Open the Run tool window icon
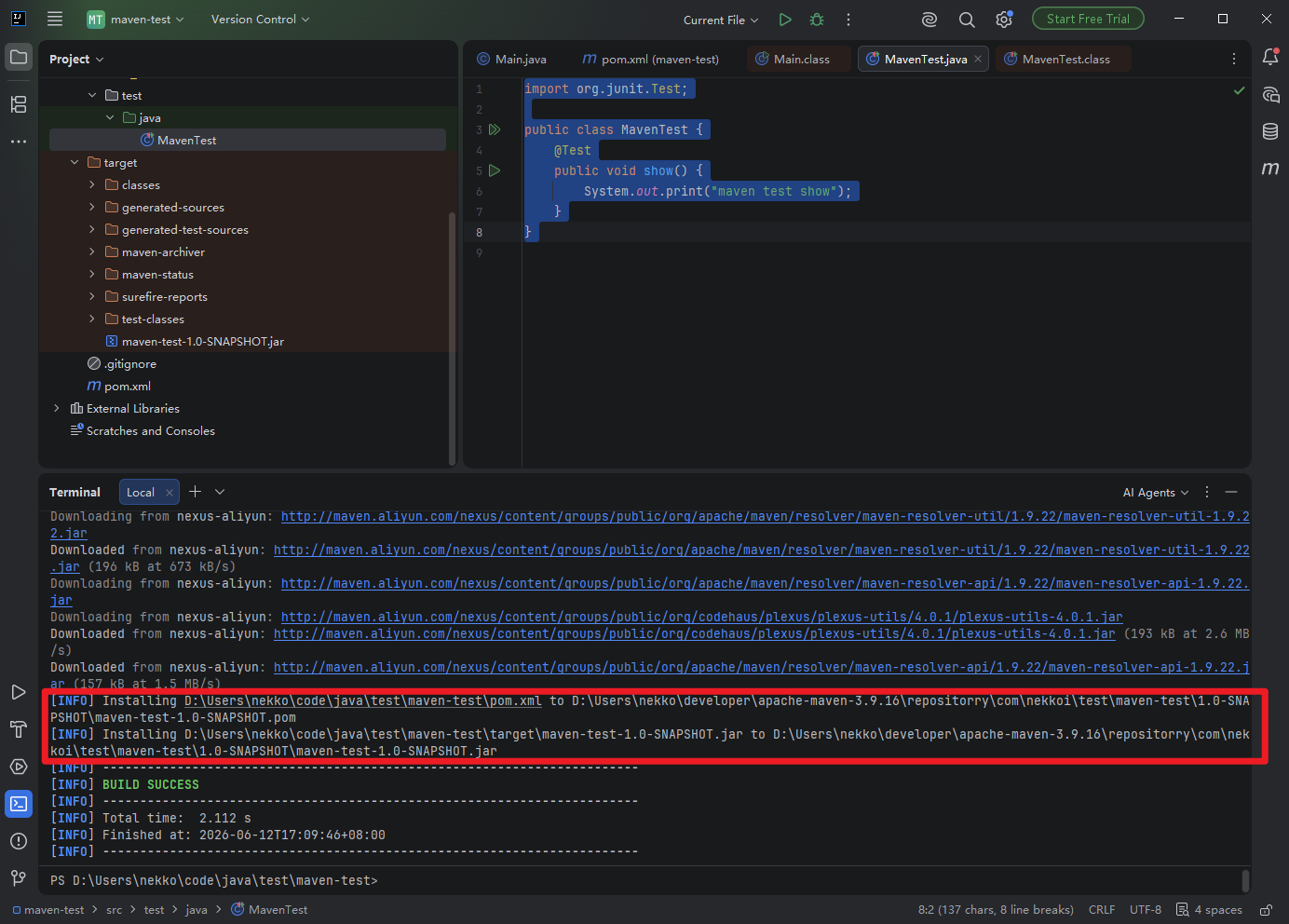 point(19,692)
